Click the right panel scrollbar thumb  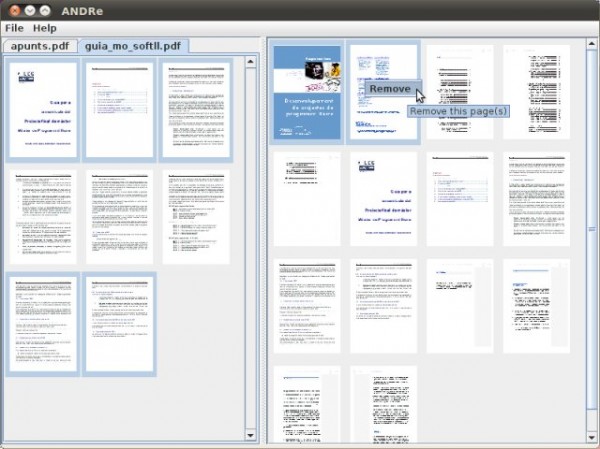(592, 229)
